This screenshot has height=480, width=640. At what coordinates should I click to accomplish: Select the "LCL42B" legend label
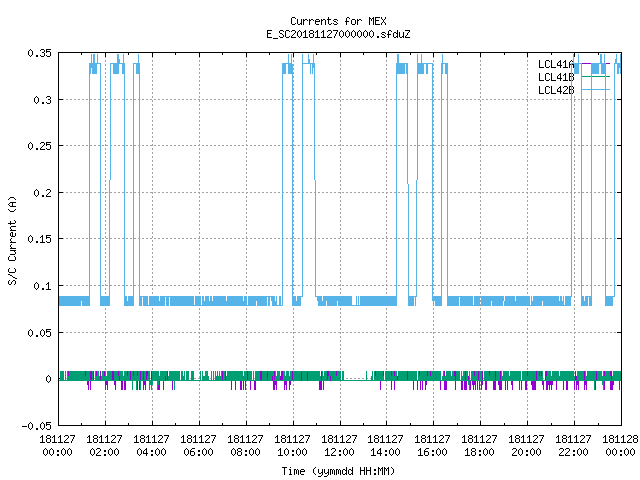(x=556, y=90)
